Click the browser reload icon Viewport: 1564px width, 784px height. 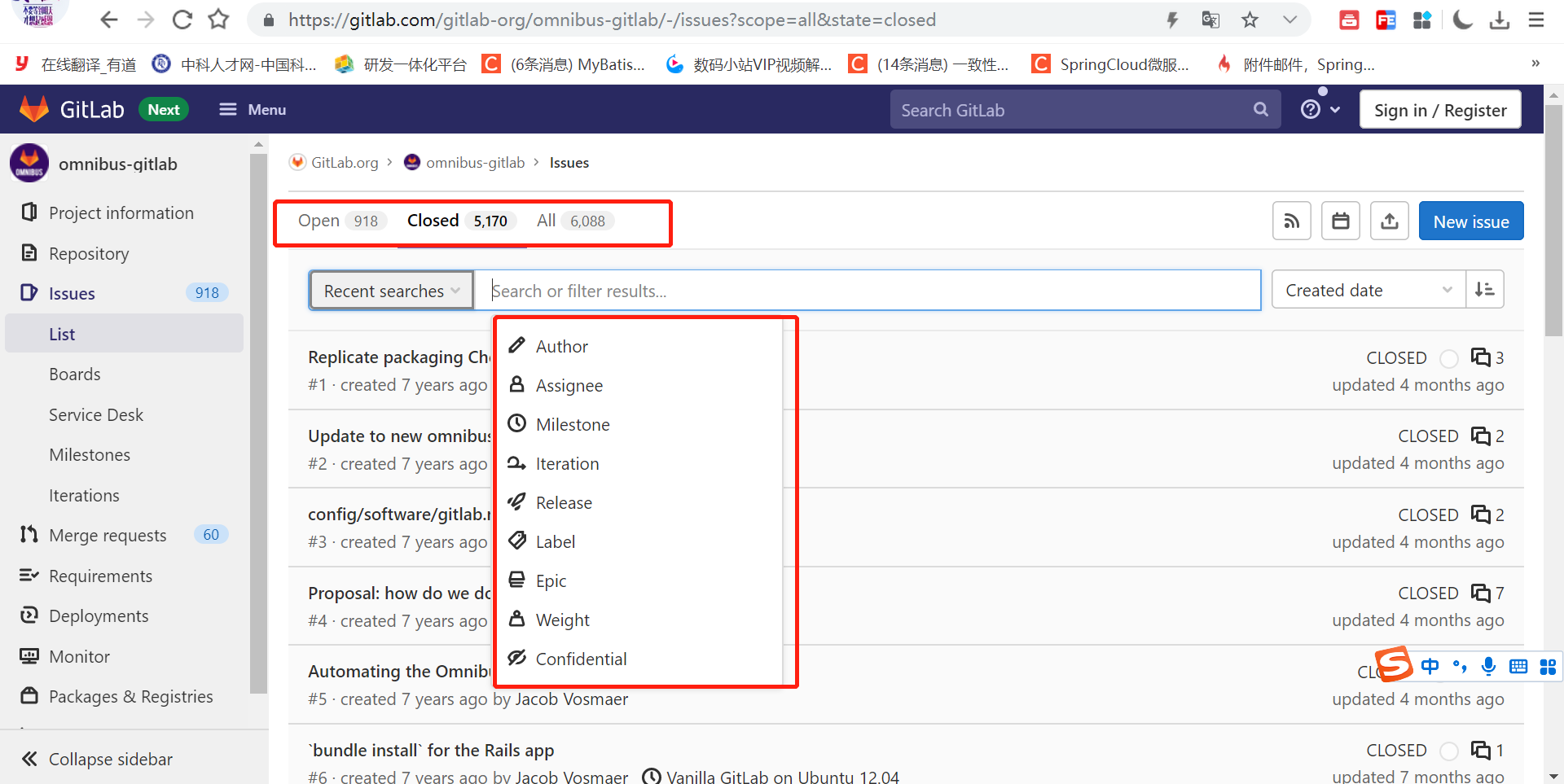point(182,20)
